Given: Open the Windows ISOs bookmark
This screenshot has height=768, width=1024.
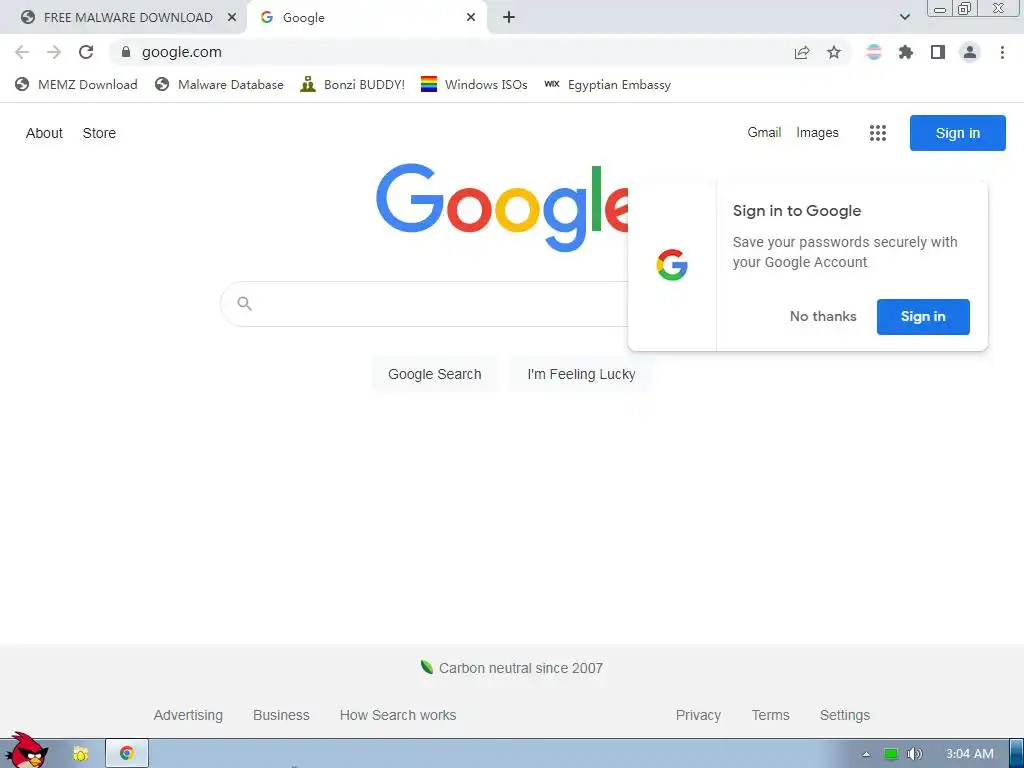Looking at the screenshot, I should coord(474,84).
